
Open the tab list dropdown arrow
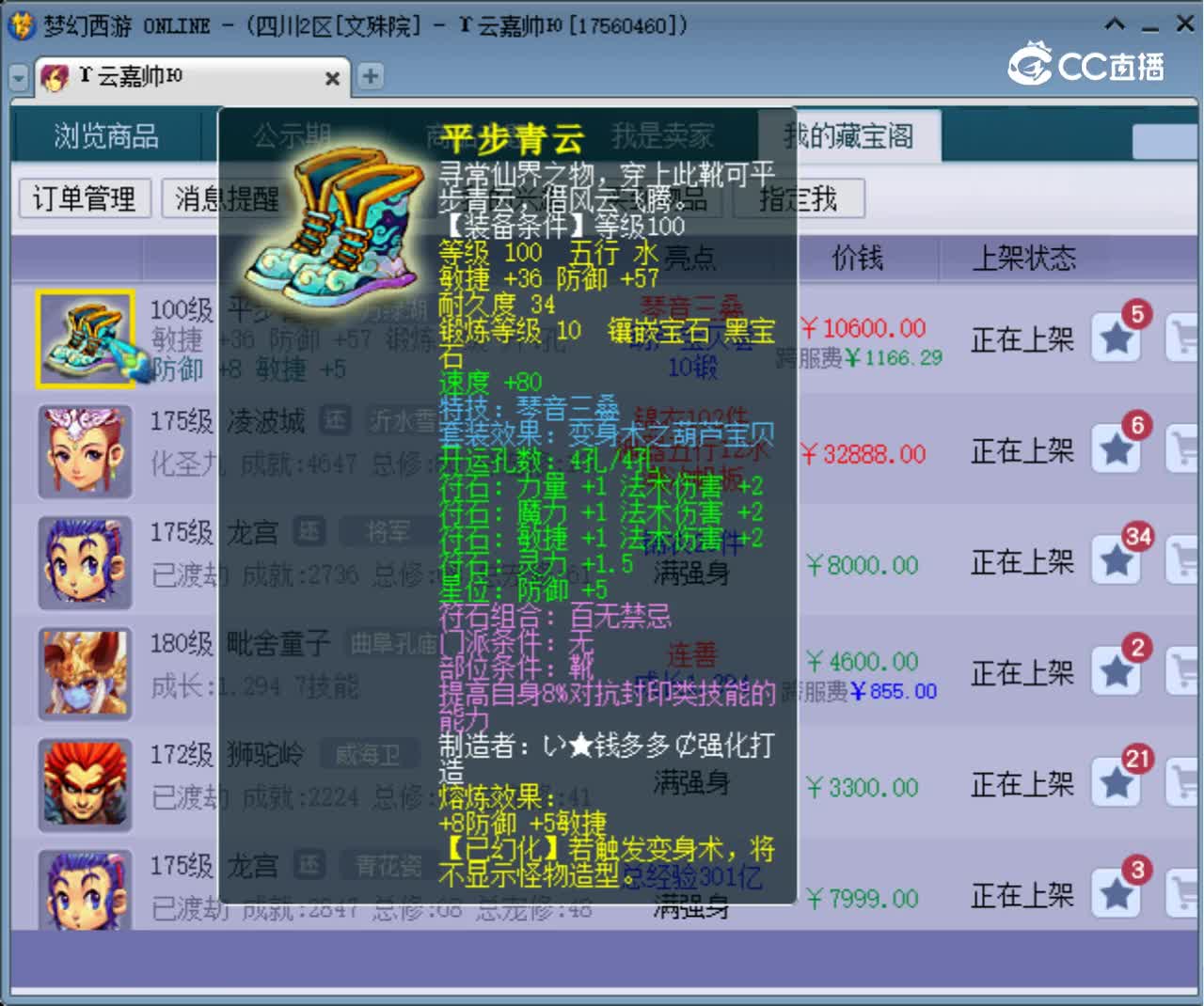point(19,78)
